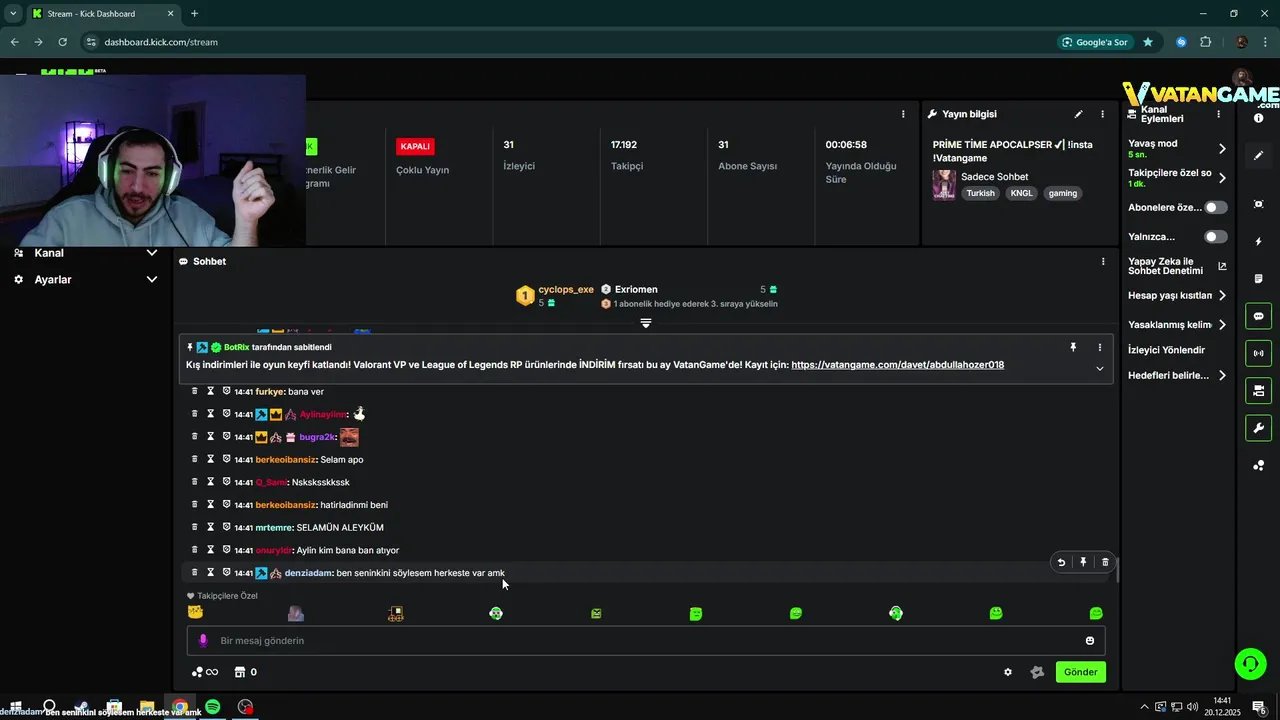Open the green support headset button
Screen dimensions: 1280x720
(x=1249, y=663)
